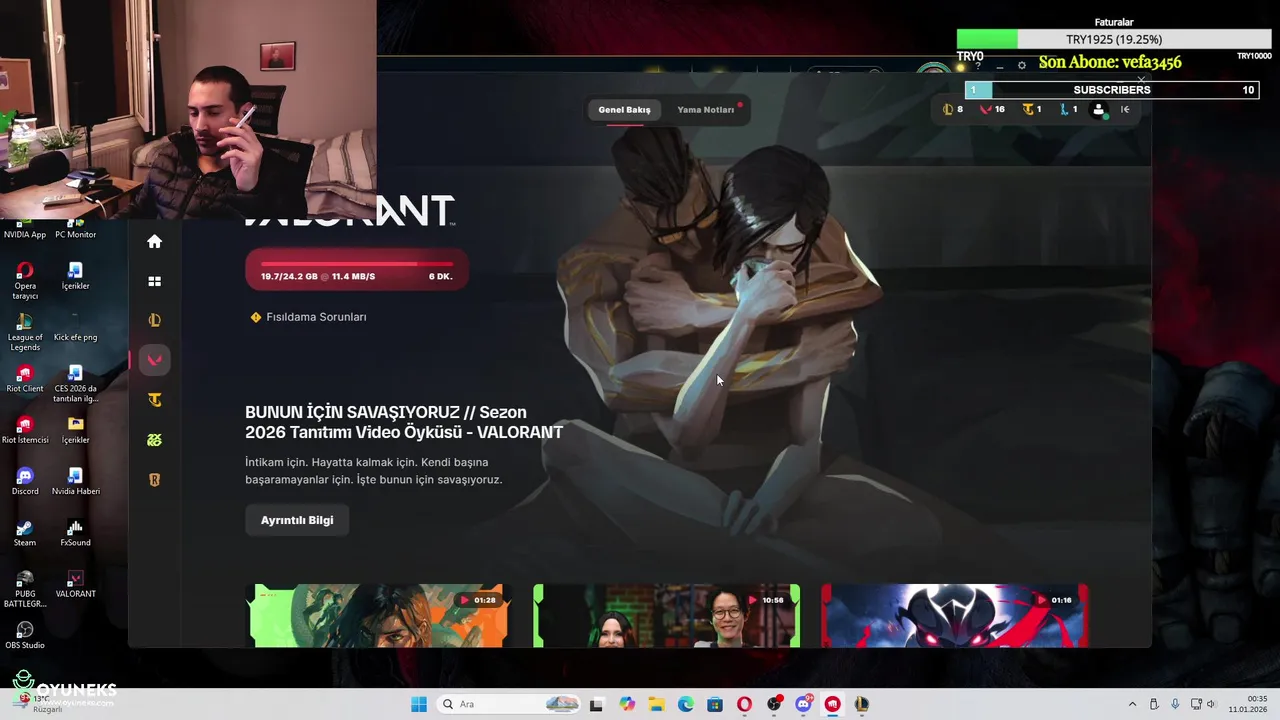Click the Ayrıntılı Bilgi button
The width and height of the screenshot is (1280, 720).
[x=297, y=520]
